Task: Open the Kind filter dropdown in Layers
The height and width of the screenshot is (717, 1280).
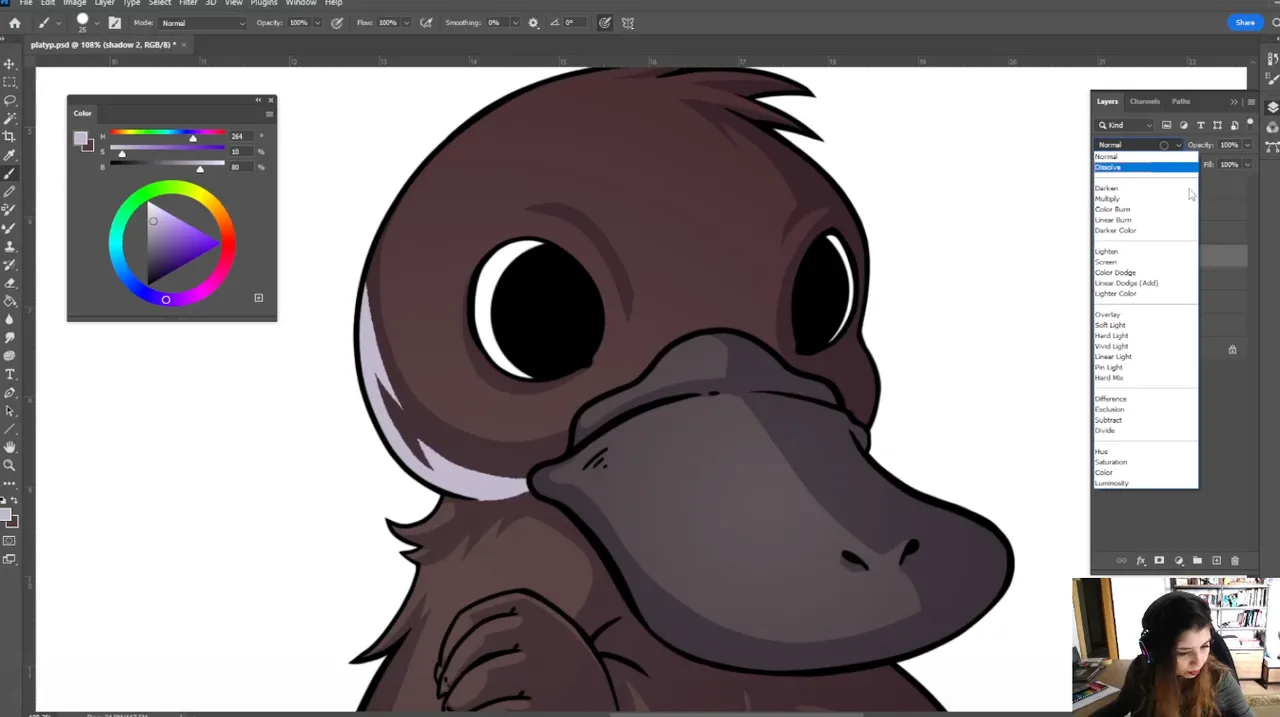Action: click(1125, 125)
